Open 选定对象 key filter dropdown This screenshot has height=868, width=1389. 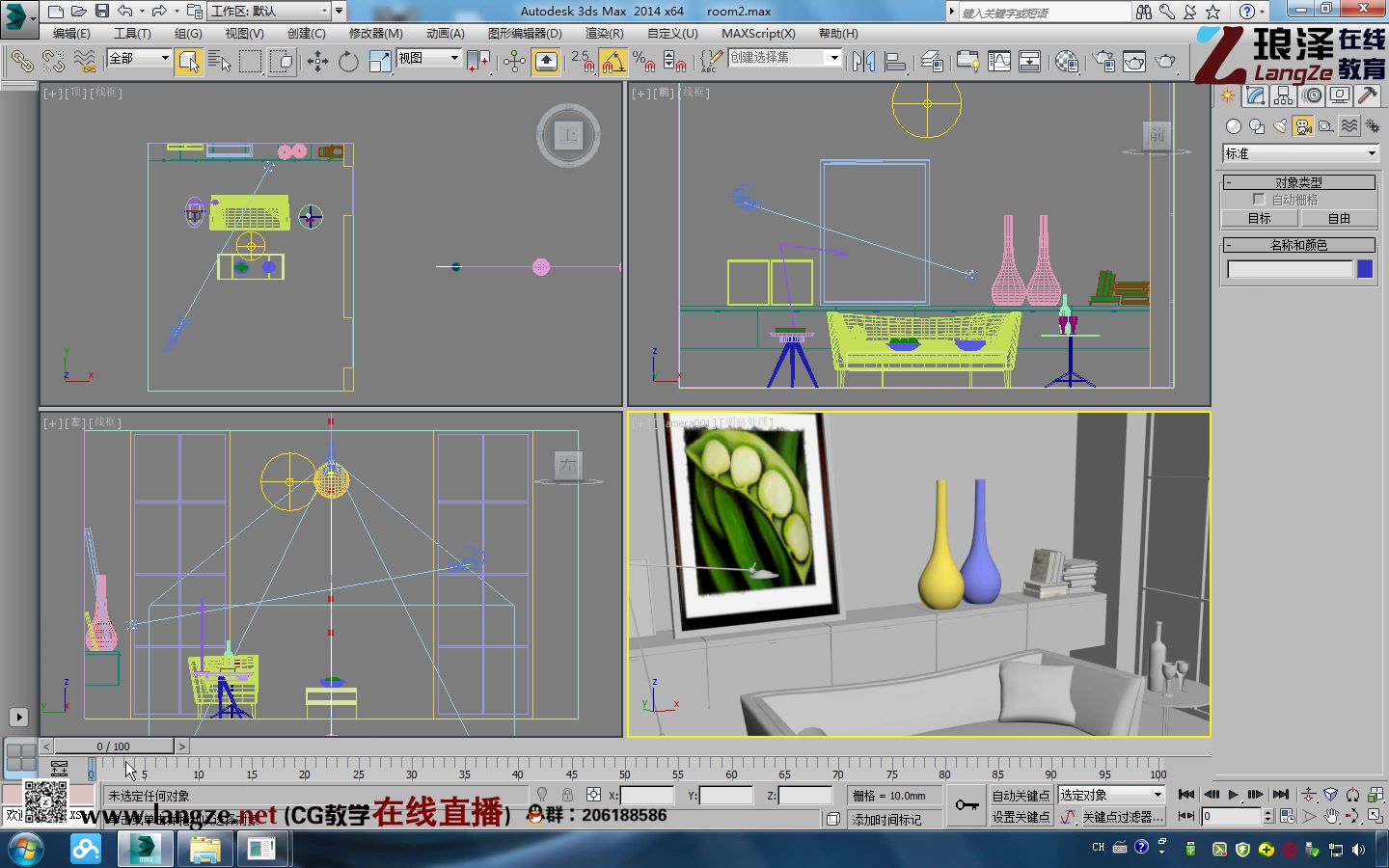click(1112, 795)
